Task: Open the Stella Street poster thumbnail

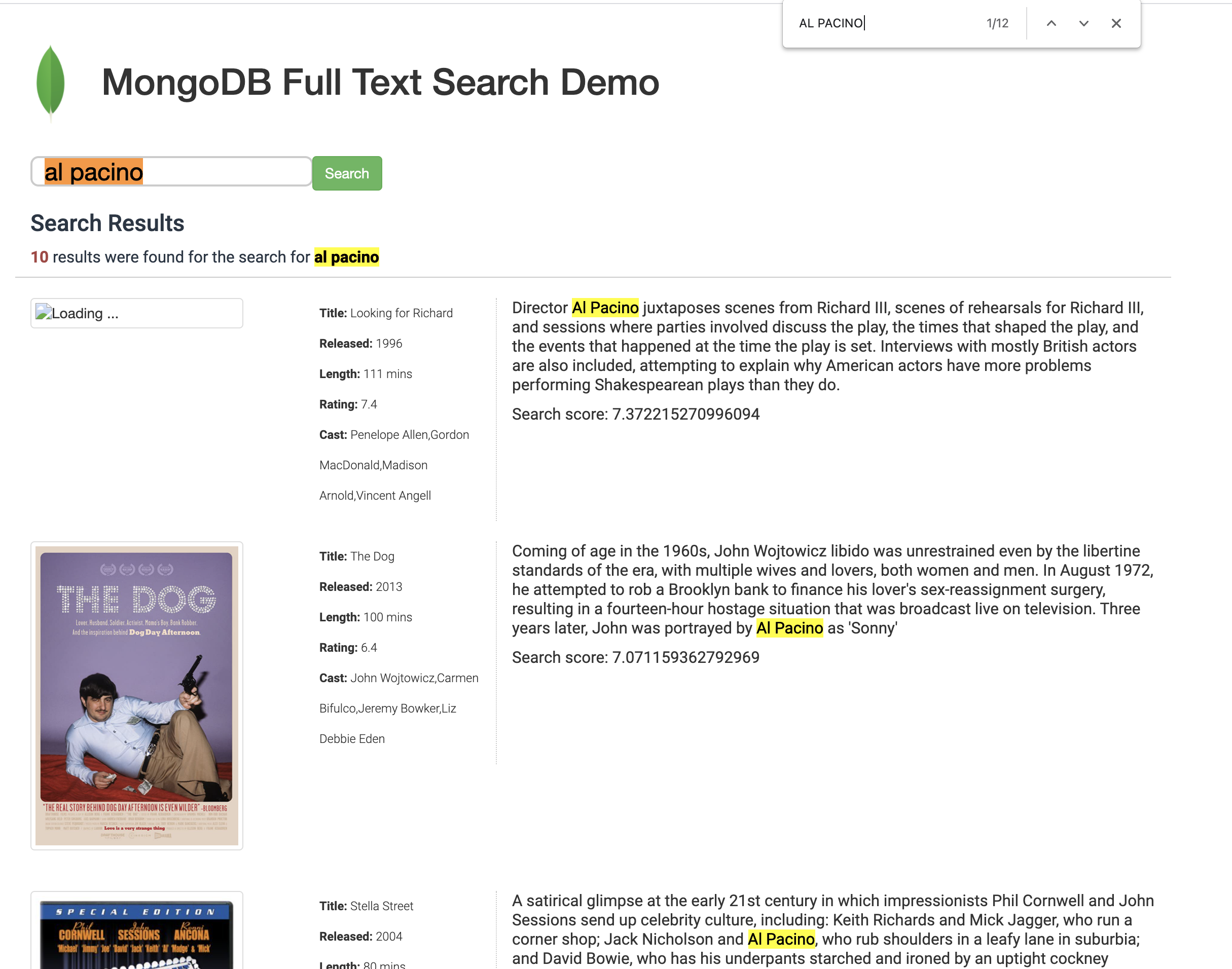Action: [x=136, y=935]
